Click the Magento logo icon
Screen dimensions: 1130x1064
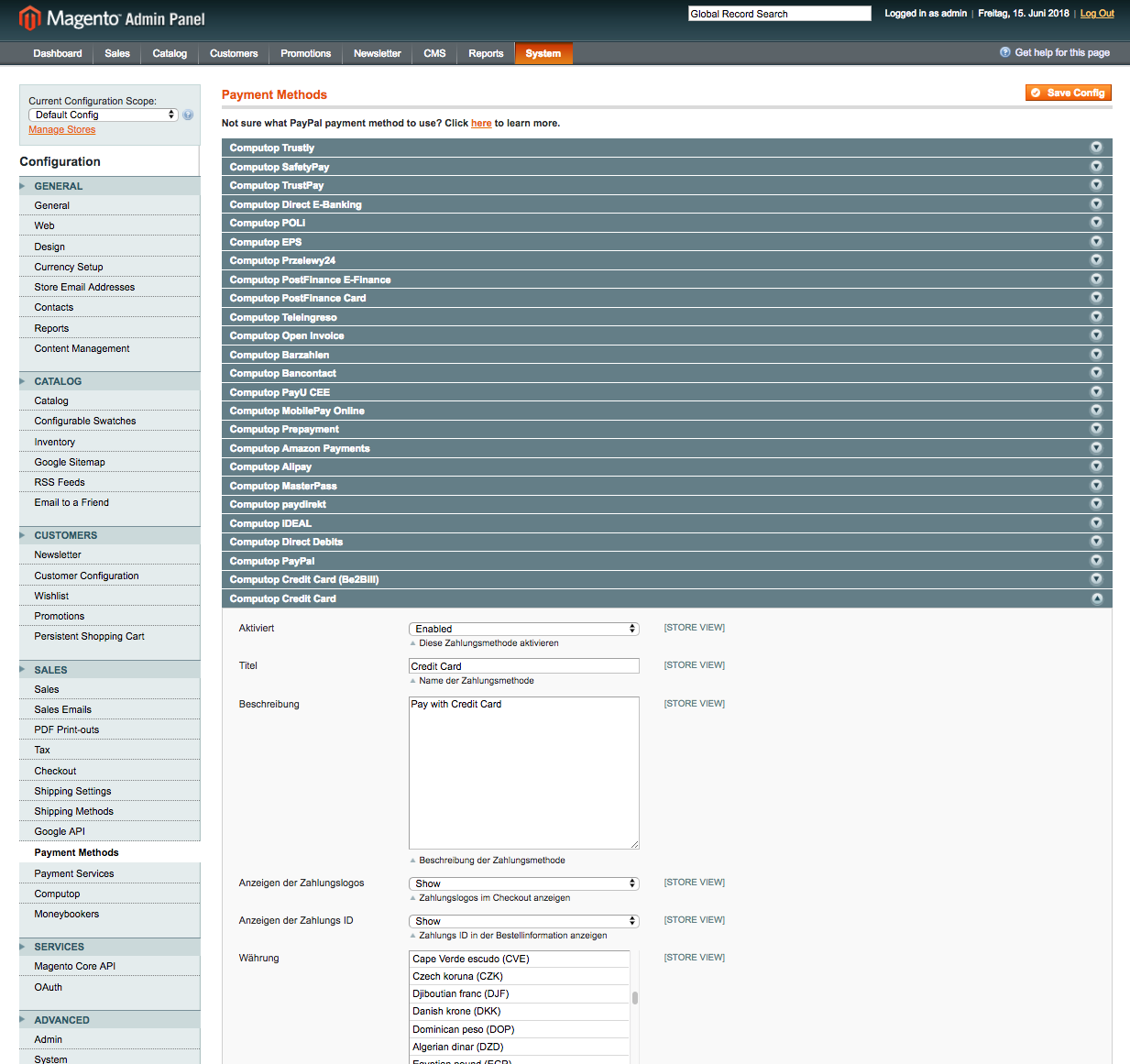(30, 18)
